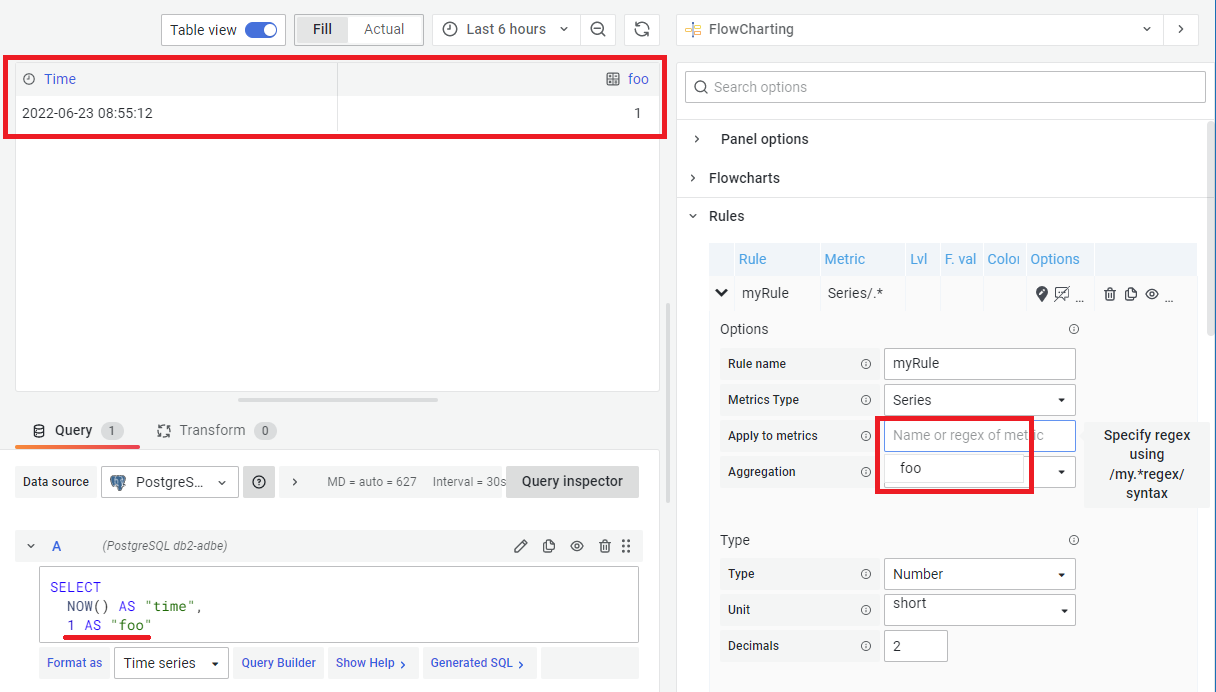Click the info icon next to Type heading

pyautogui.click(x=1074, y=540)
